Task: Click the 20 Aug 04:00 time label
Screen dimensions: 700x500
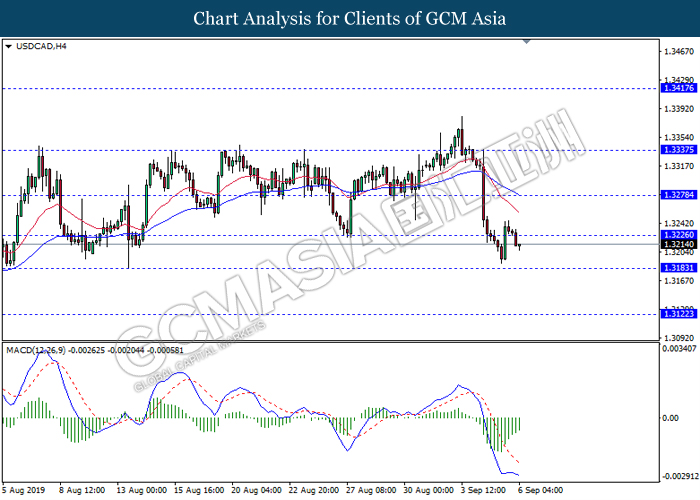Action: [x=257, y=490]
